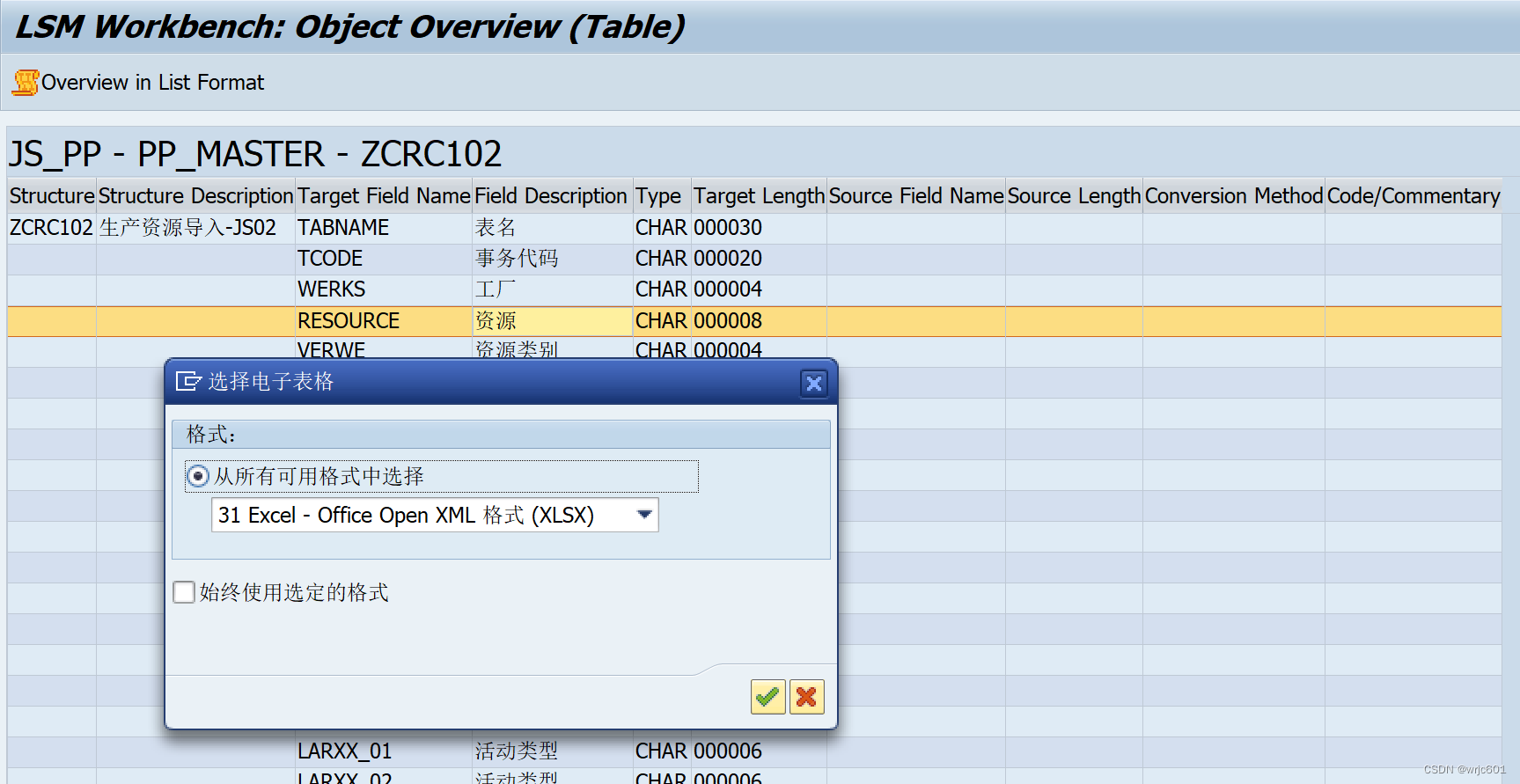Screen dimensions: 1520x784
Task: Click the Source Length column header
Action: pos(1074,195)
